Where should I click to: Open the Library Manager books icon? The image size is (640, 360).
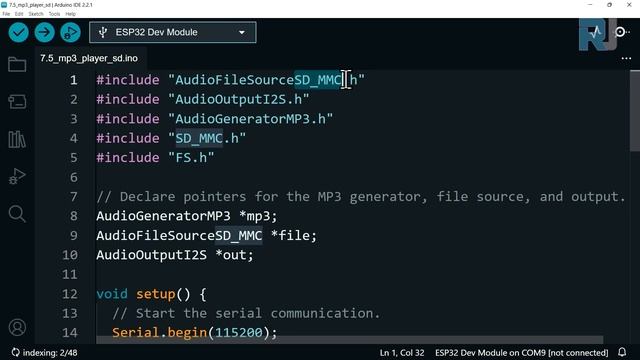point(17,139)
